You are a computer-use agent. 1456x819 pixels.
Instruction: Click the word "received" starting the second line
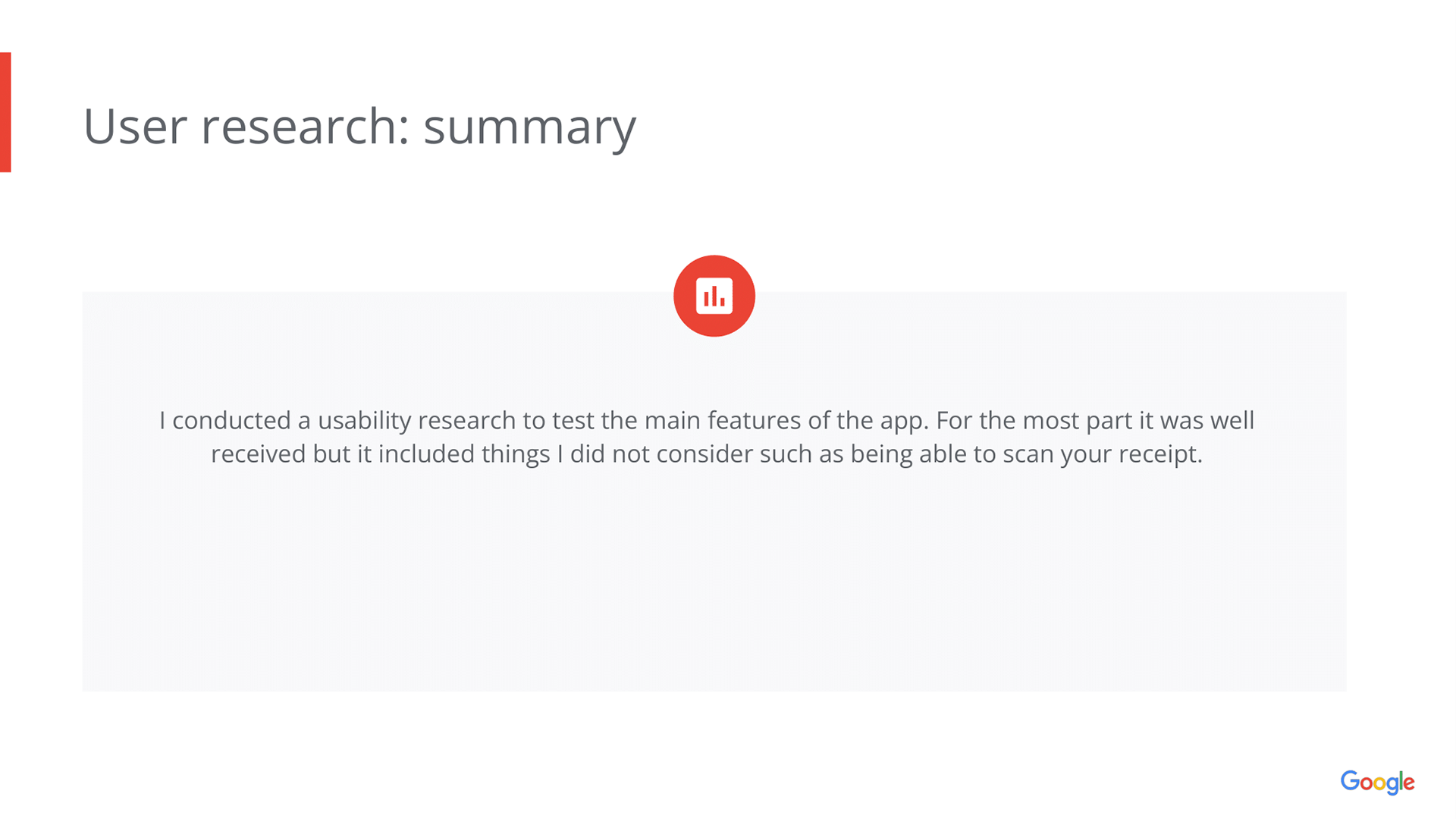(258, 453)
